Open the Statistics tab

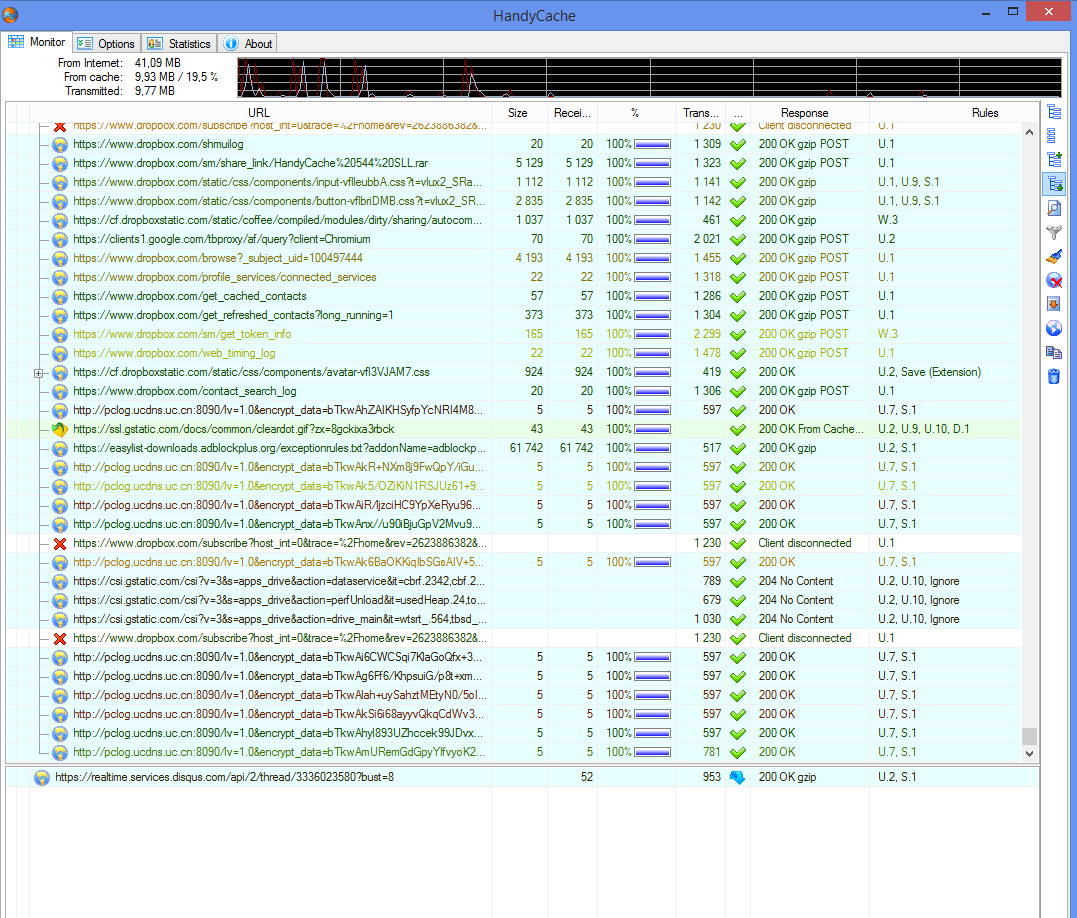tap(179, 43)
